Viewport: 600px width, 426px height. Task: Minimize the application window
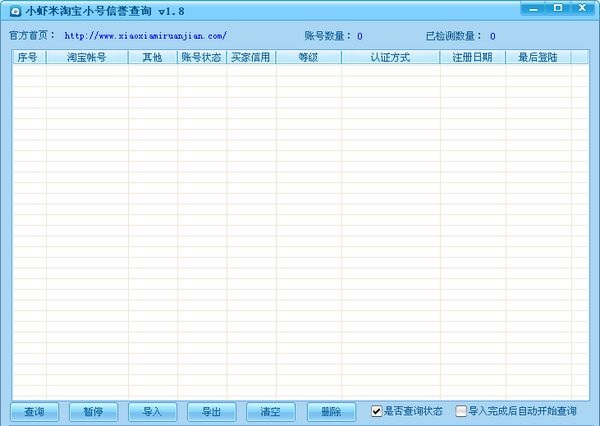coord(535,8)
